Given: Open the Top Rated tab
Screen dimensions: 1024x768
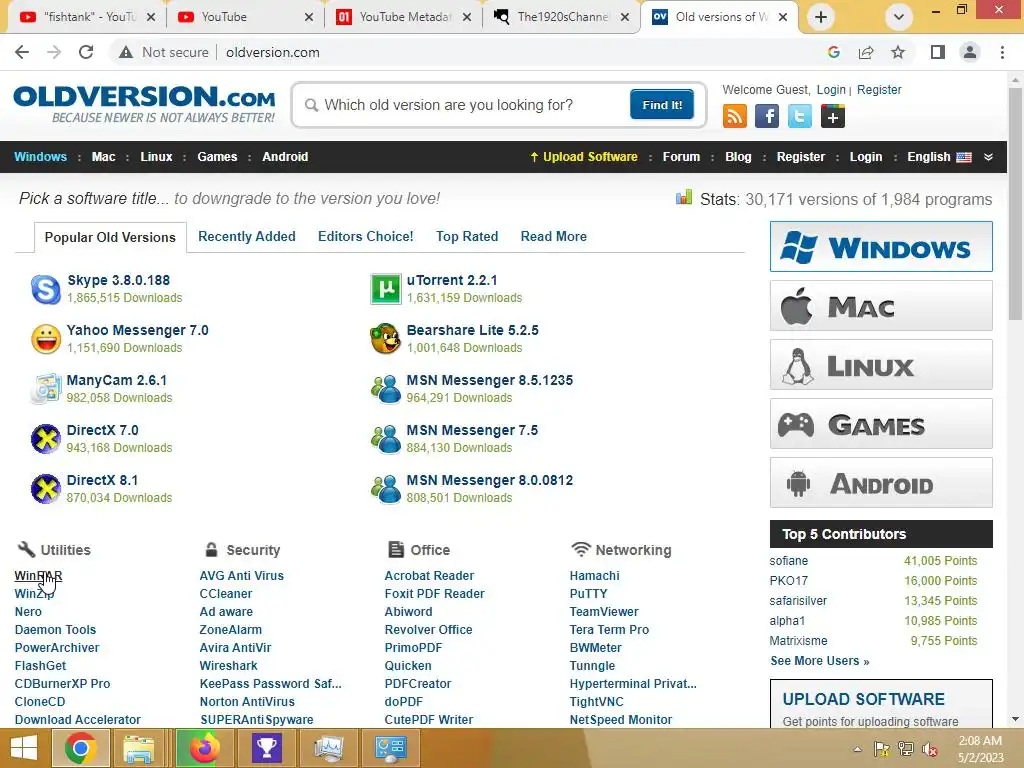Looking at the screenshot, I should [x=467, y=236].
